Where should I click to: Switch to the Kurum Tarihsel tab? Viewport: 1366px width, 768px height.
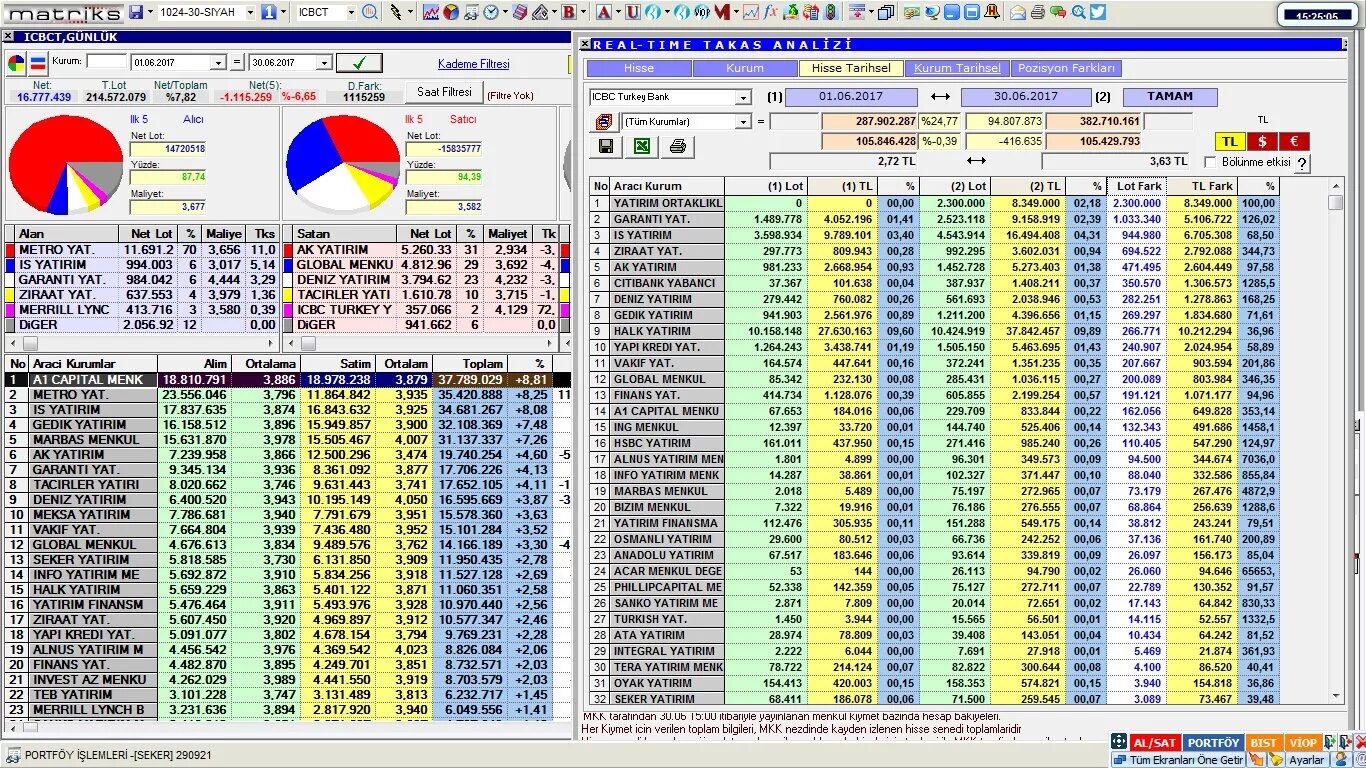[x=957, y=68]
